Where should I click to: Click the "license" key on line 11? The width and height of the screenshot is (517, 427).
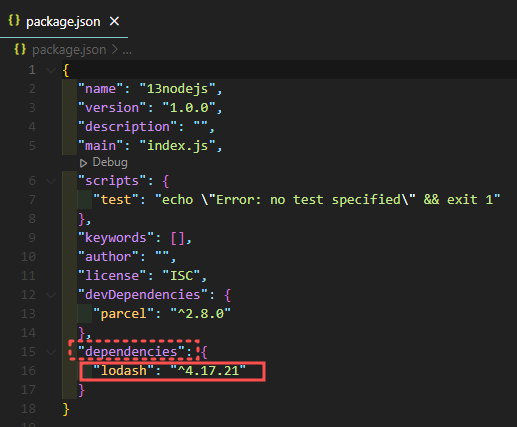tap(112, 276)
